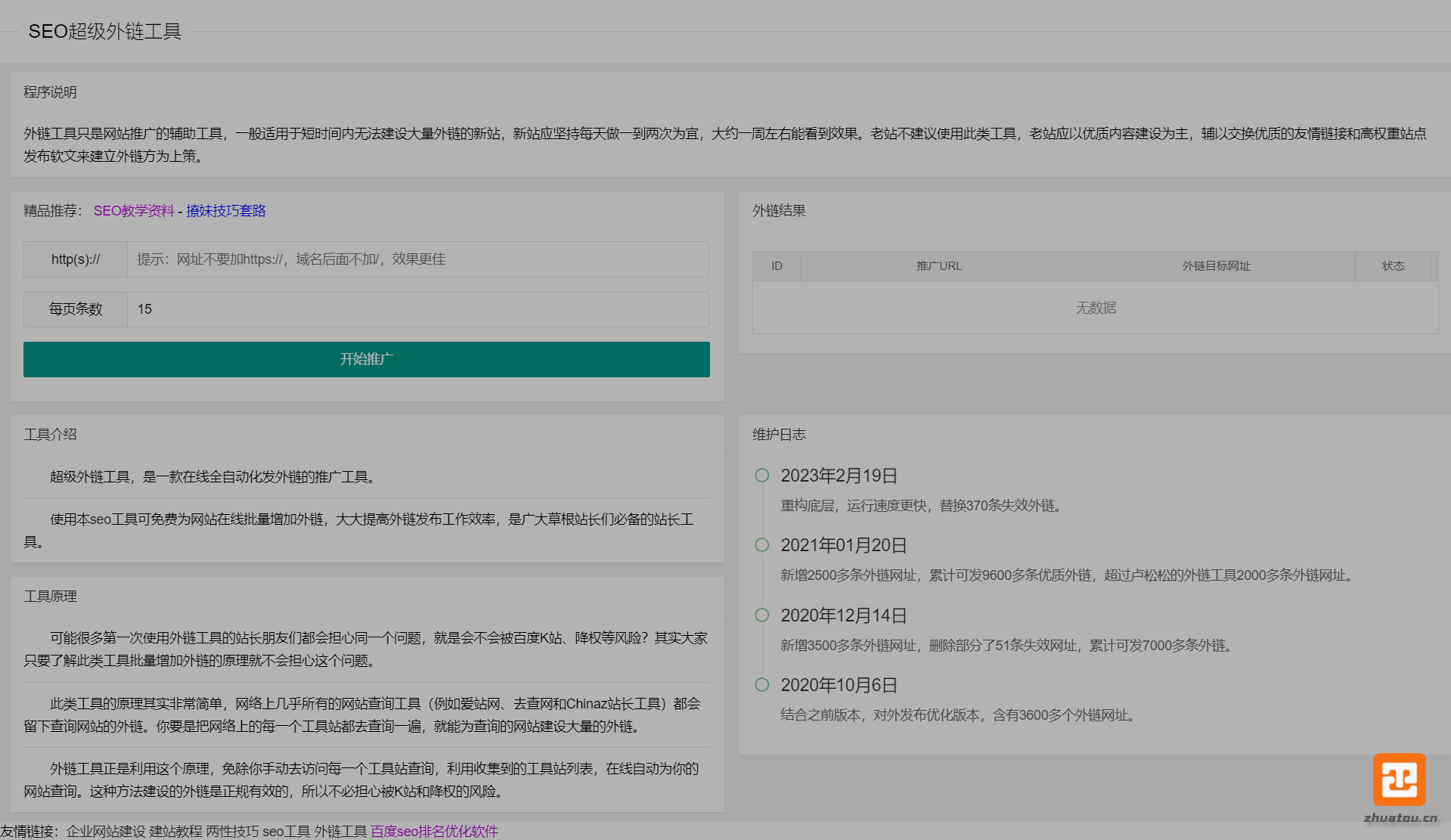Open the 两性技巧 footer link
This screenshot has height=840, width=1451.
234,831
